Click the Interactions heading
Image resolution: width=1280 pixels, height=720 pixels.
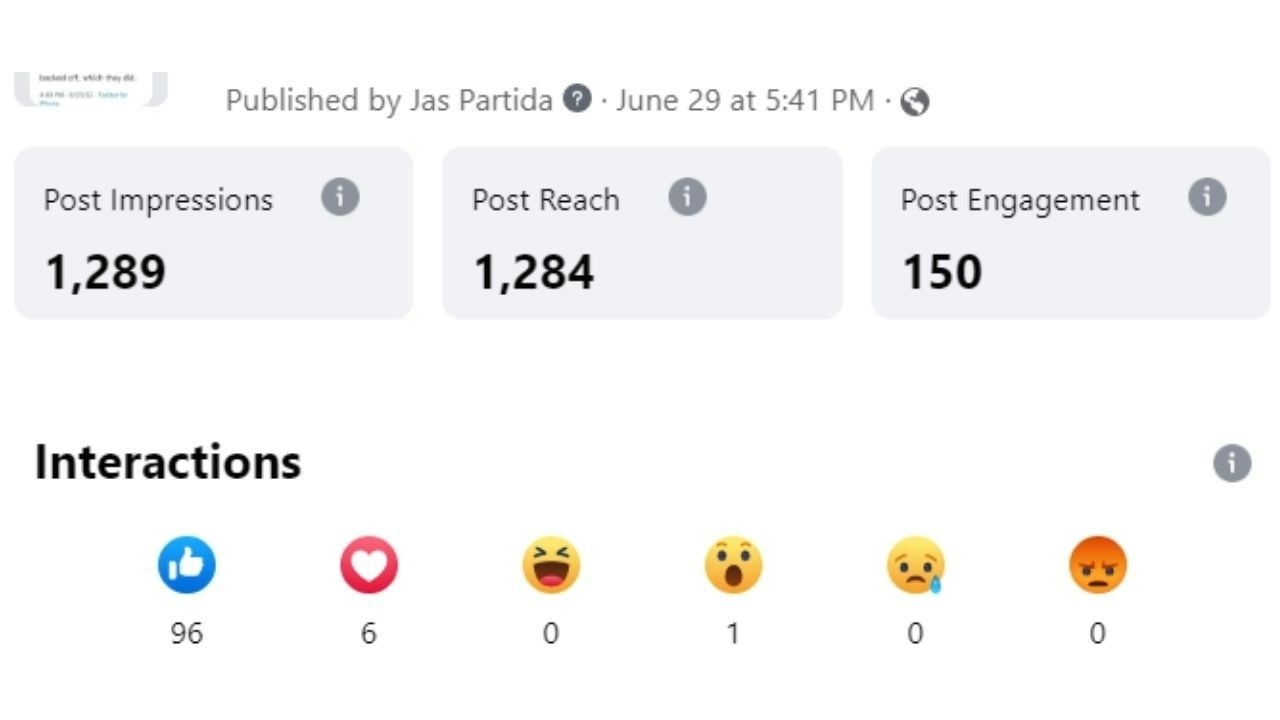point(168,462)
